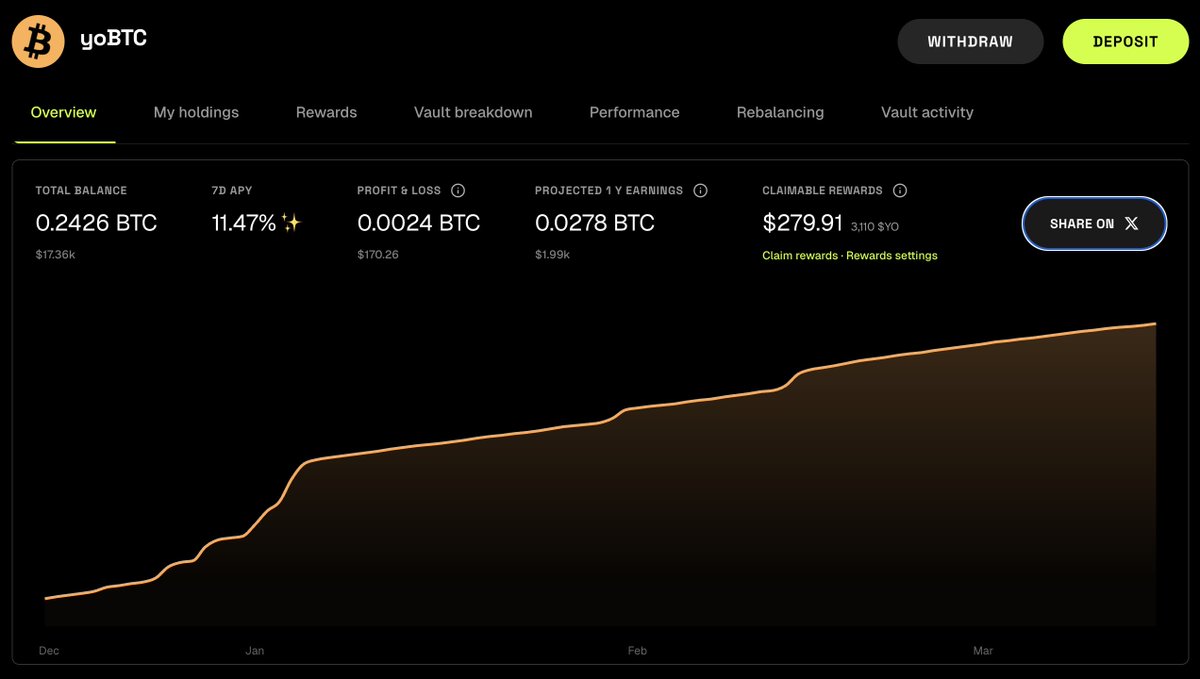
Task: Switch to the Vault activity tab
Action: tap(927, 112)
